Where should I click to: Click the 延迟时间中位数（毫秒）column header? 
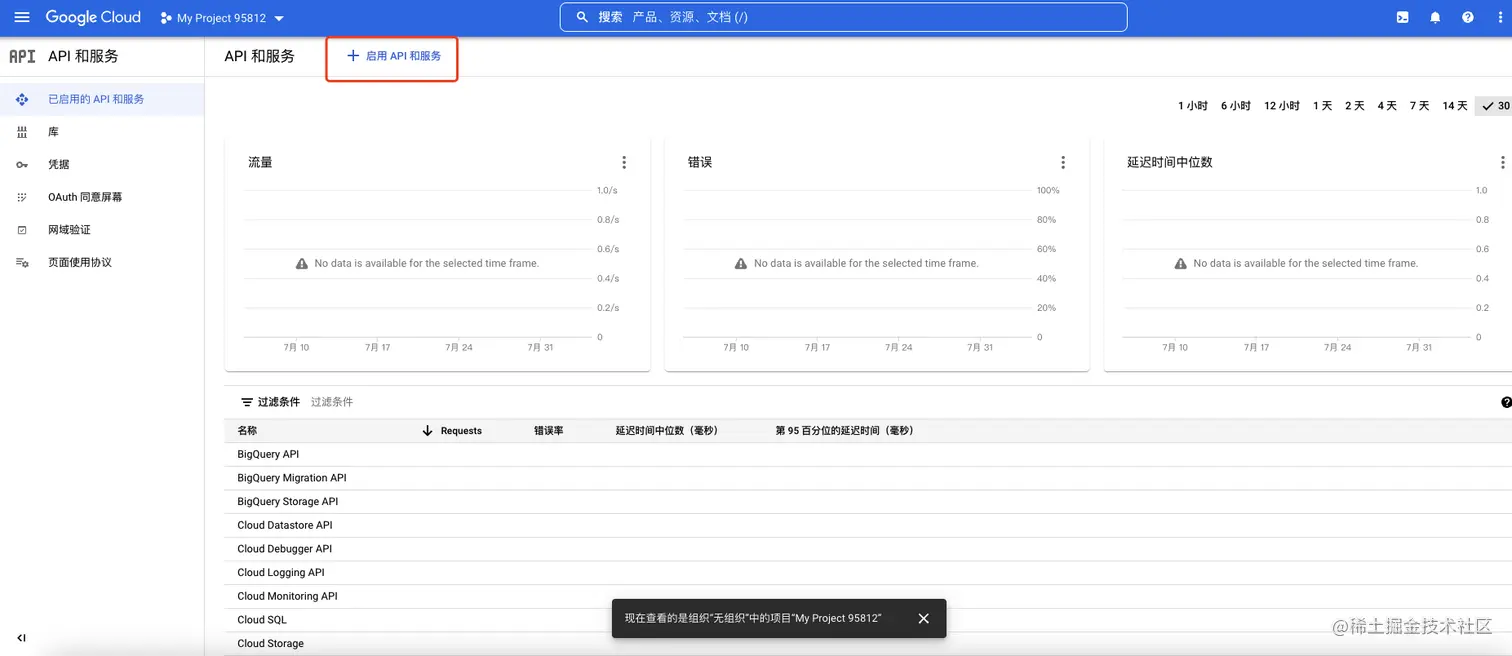(667, 431)
